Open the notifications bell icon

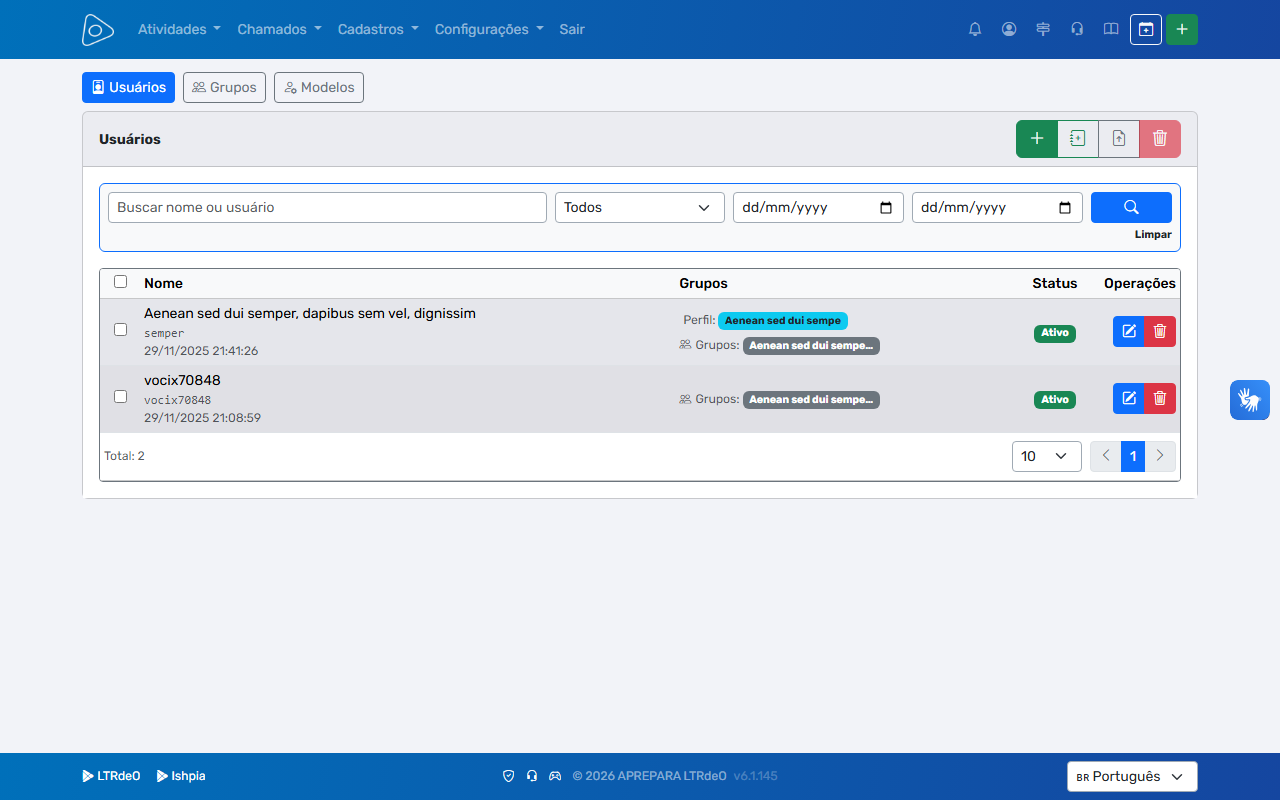[x=975, y=29]
